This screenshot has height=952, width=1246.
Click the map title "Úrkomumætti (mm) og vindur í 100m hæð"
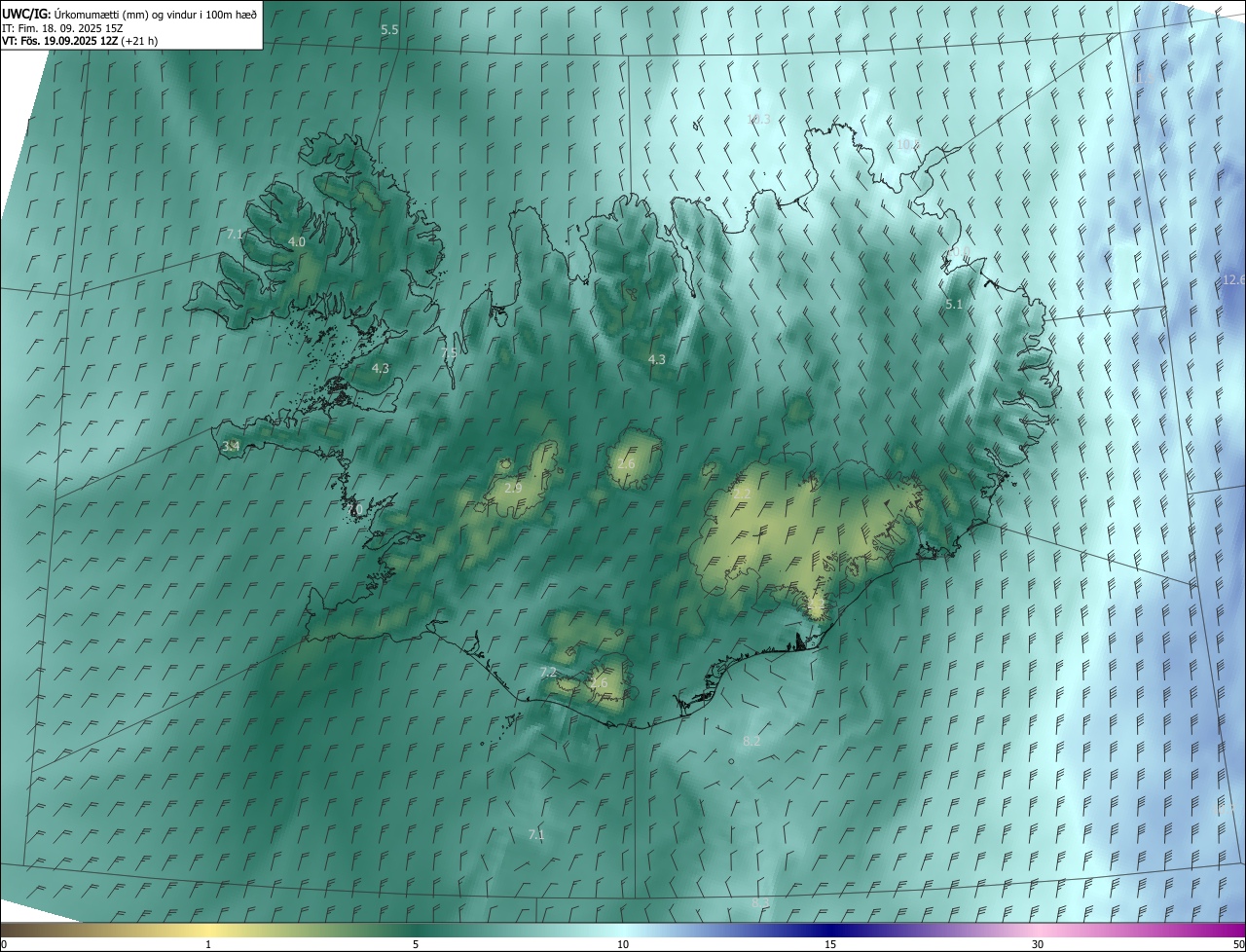(x=155, y=14)
